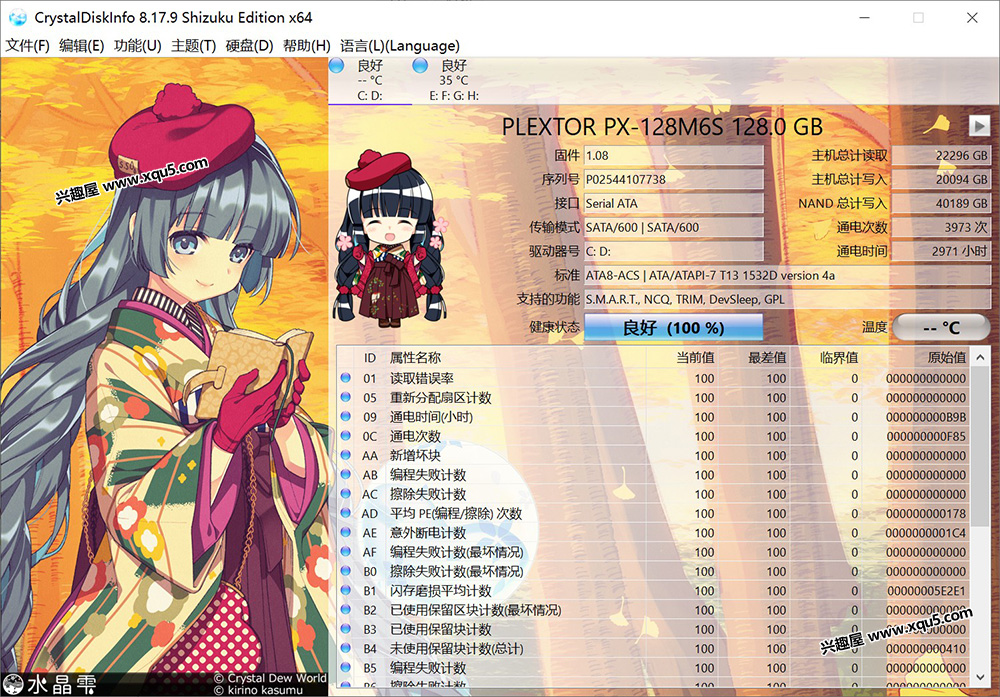Click the attribute list scroll-up arrow
Viewport: 1000px width, 697px height.
pyautogui.click(x=980, y=357)
